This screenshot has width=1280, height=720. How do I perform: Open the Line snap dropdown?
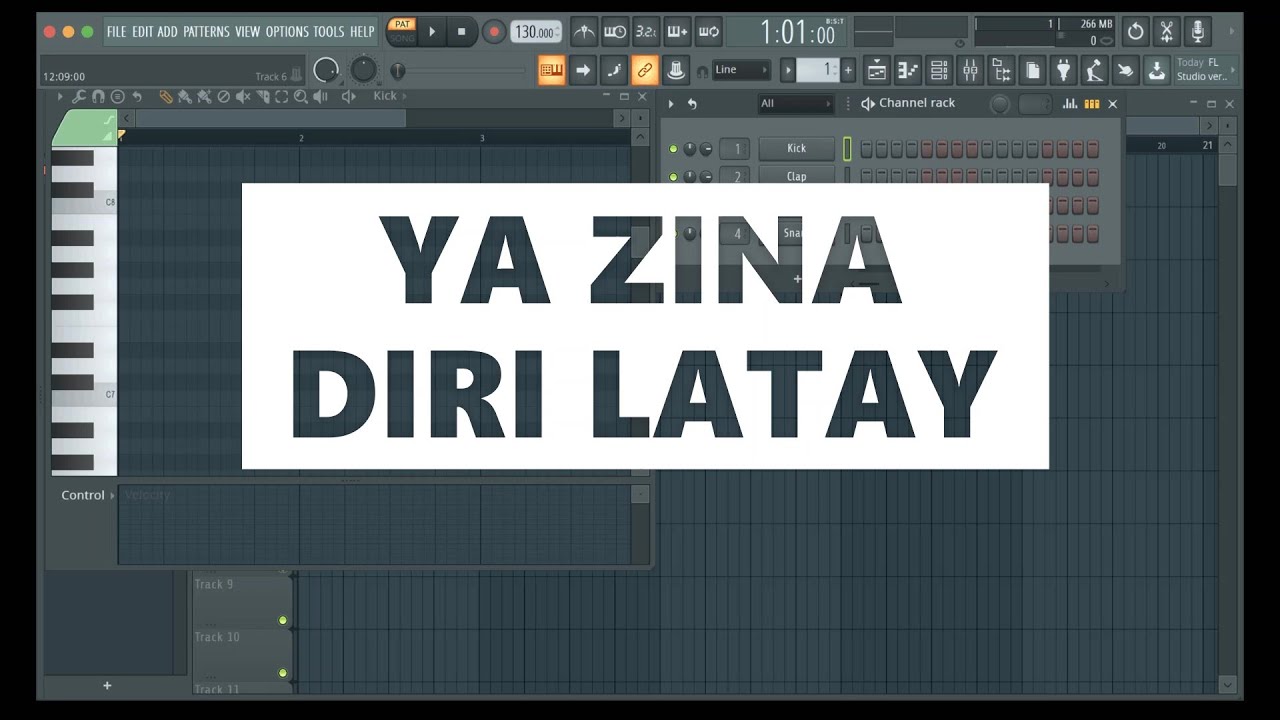[x=741, y=70]
